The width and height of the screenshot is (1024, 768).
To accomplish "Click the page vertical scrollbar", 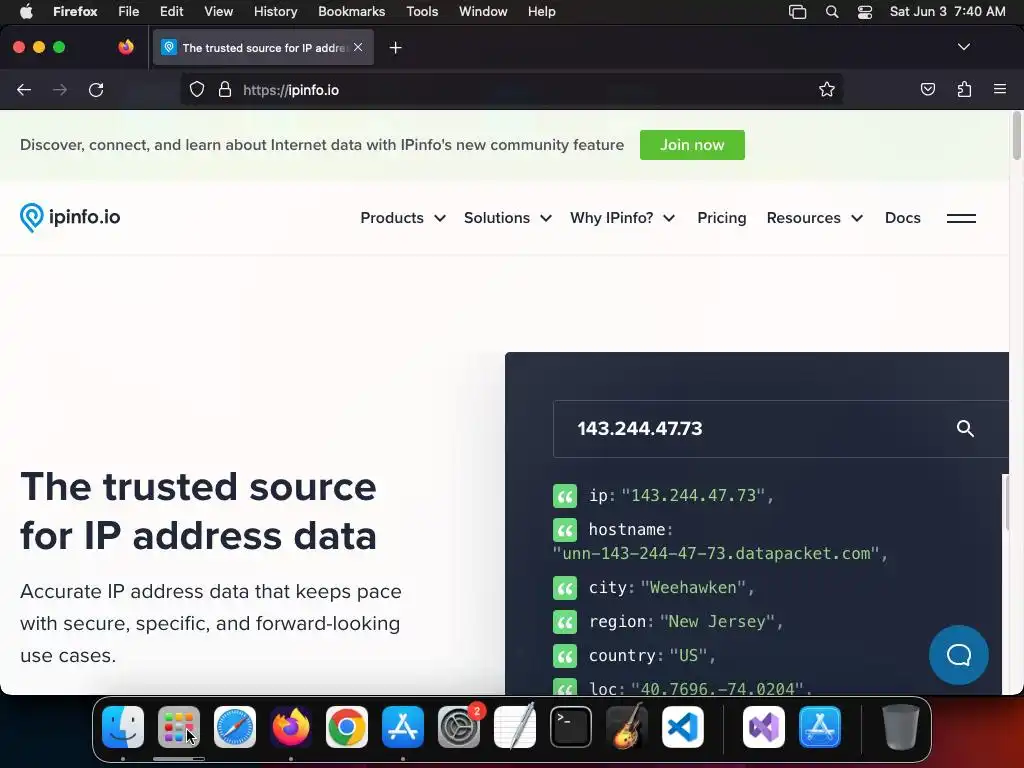I will click(x=1016, y=136).
